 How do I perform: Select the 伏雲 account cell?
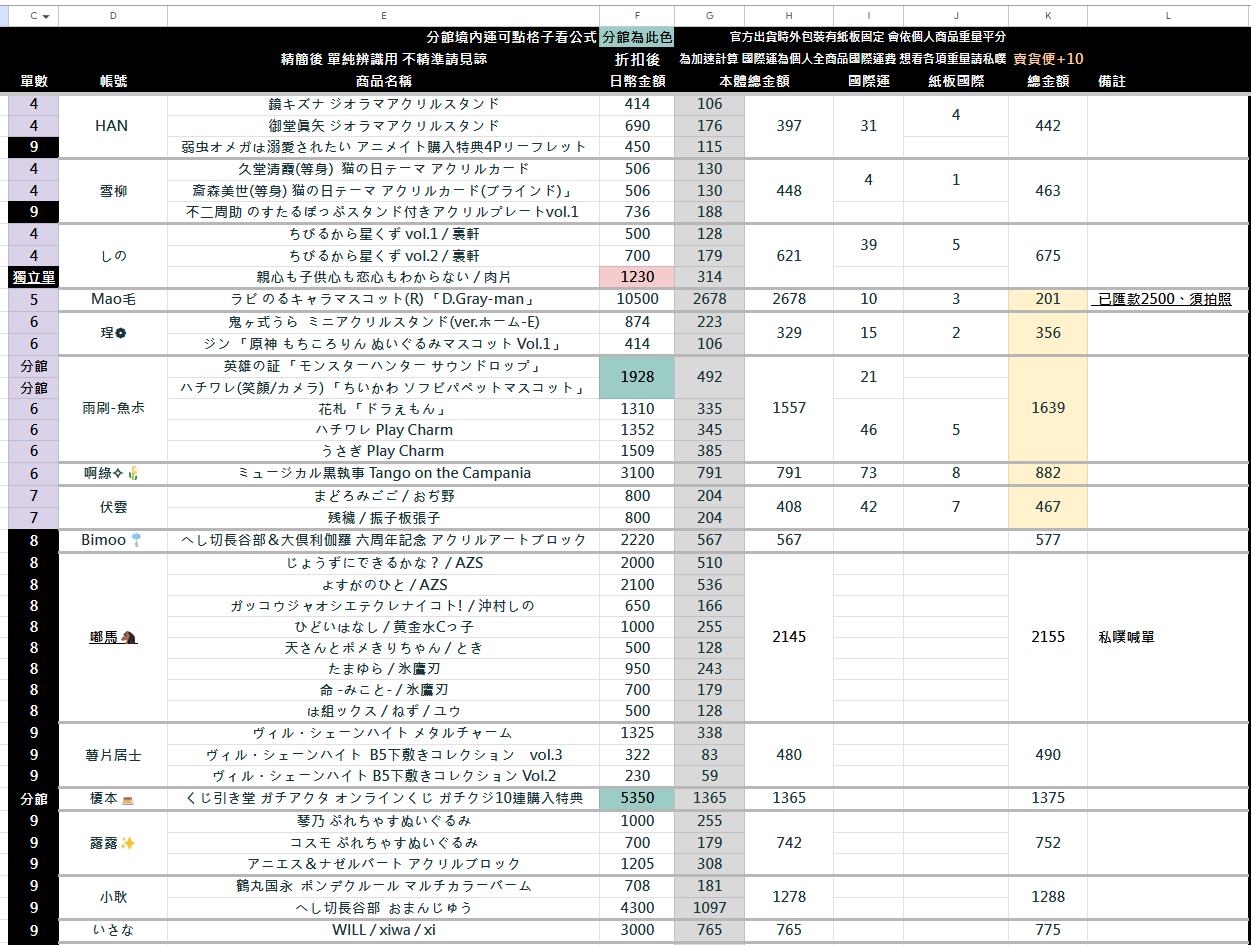click(x=113, y=507)
